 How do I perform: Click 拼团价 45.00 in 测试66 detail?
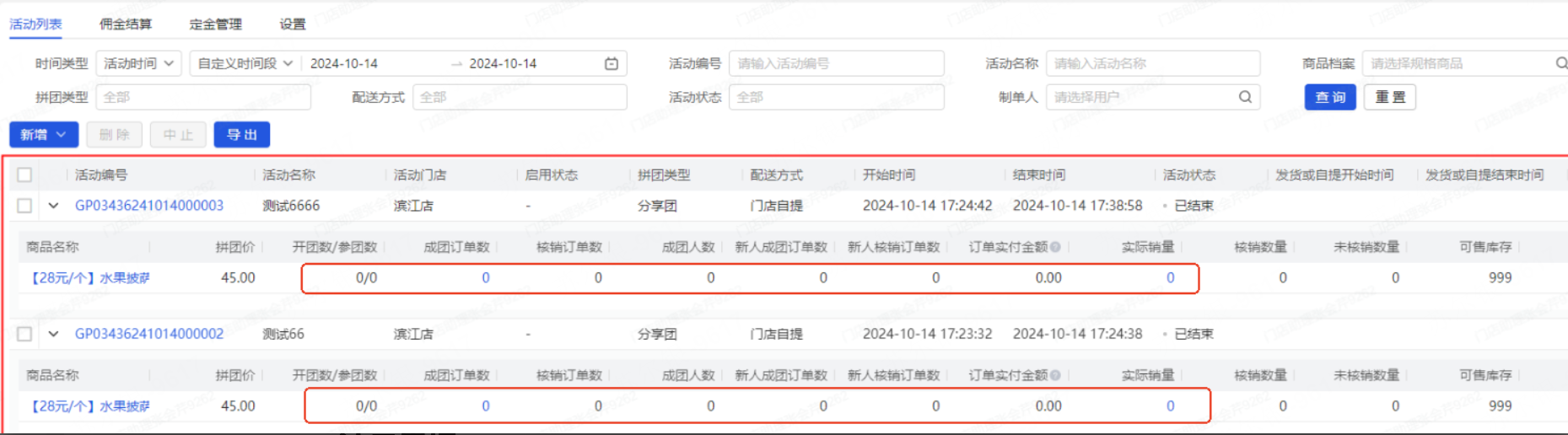click(238, 405)
